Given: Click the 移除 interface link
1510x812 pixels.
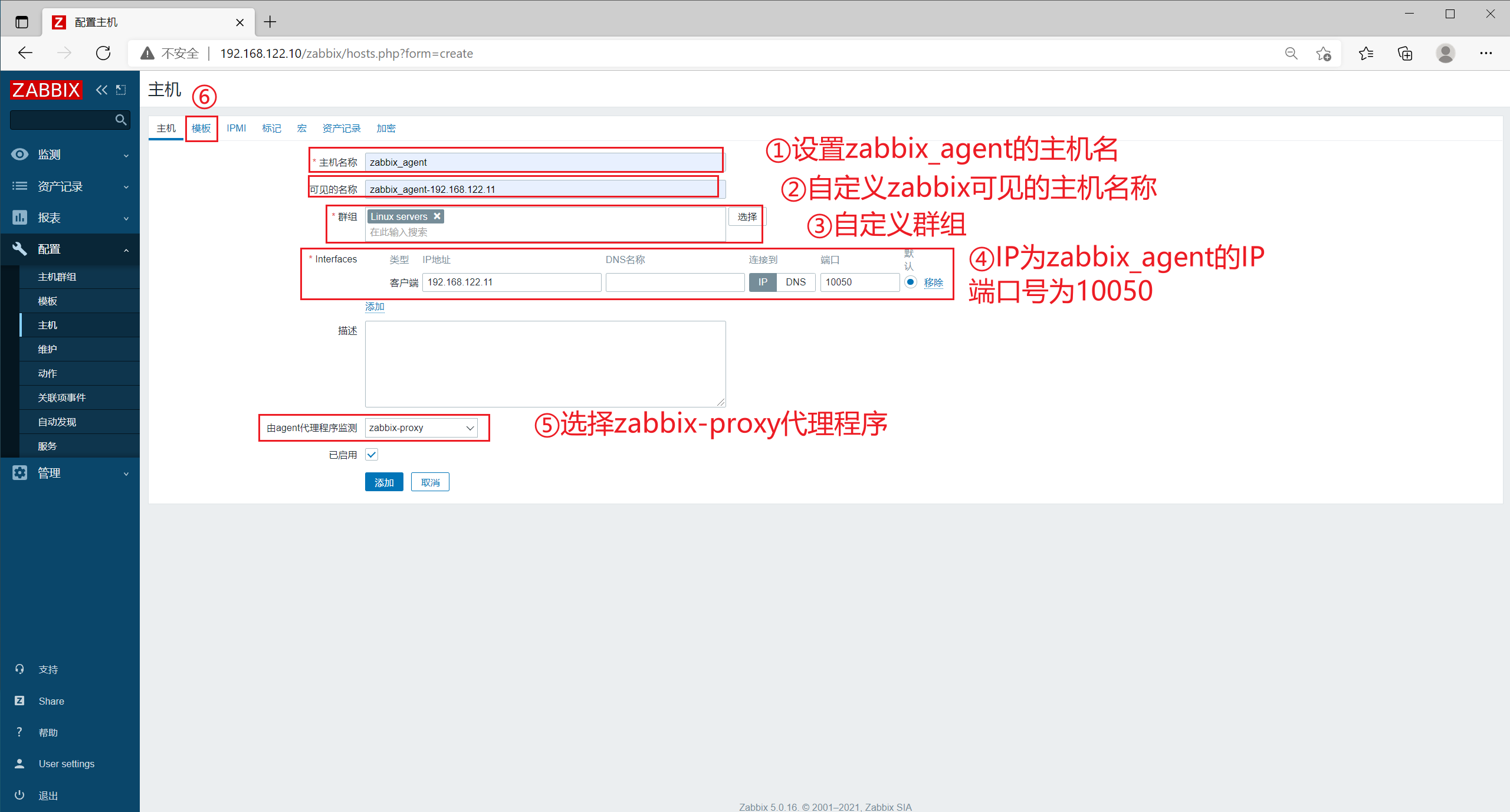Looking at the screenshot, I should coord(933,282).
